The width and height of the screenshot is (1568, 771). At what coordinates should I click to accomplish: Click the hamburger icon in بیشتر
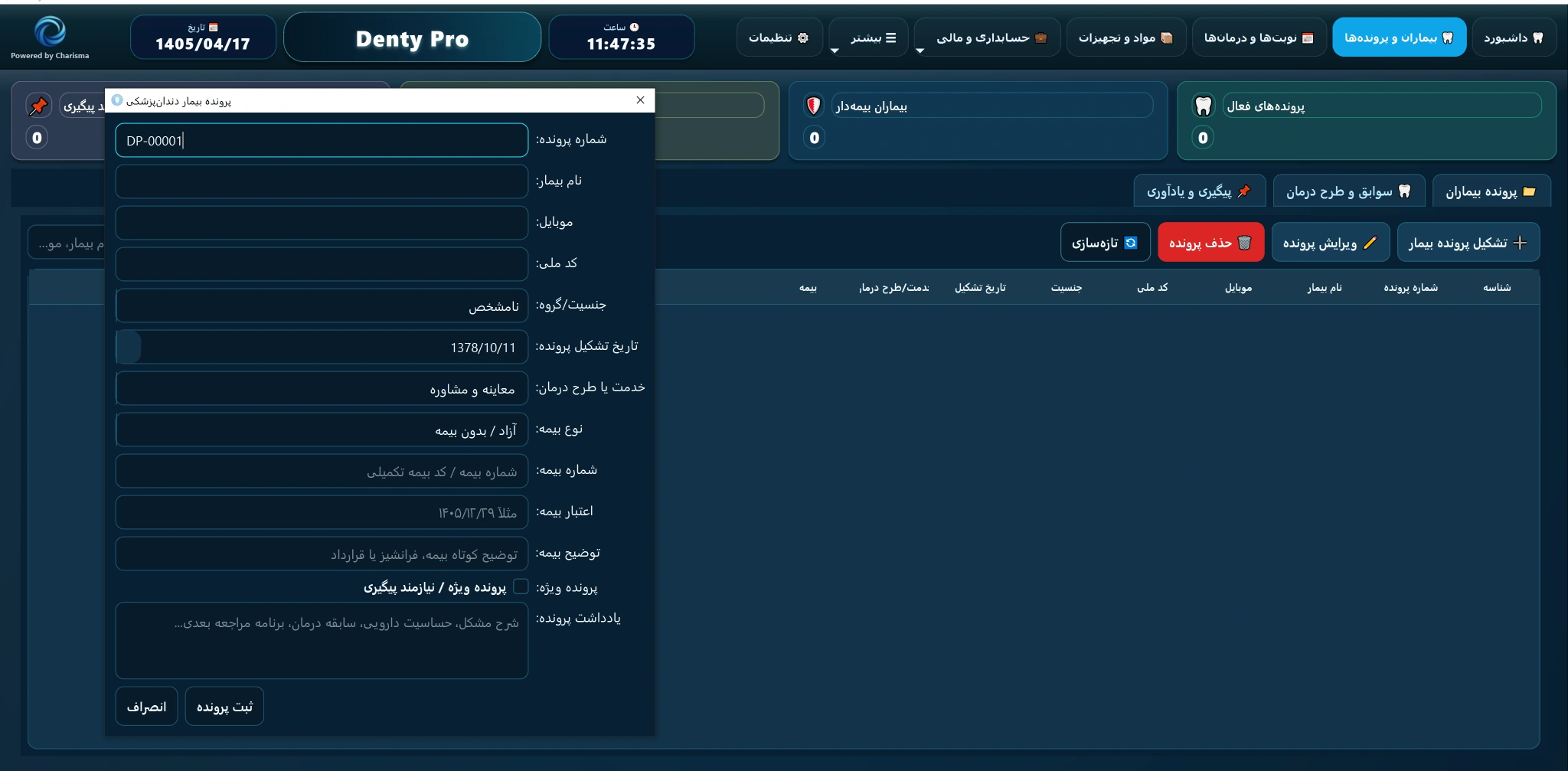pyautogui.click(x=890, y=38)
